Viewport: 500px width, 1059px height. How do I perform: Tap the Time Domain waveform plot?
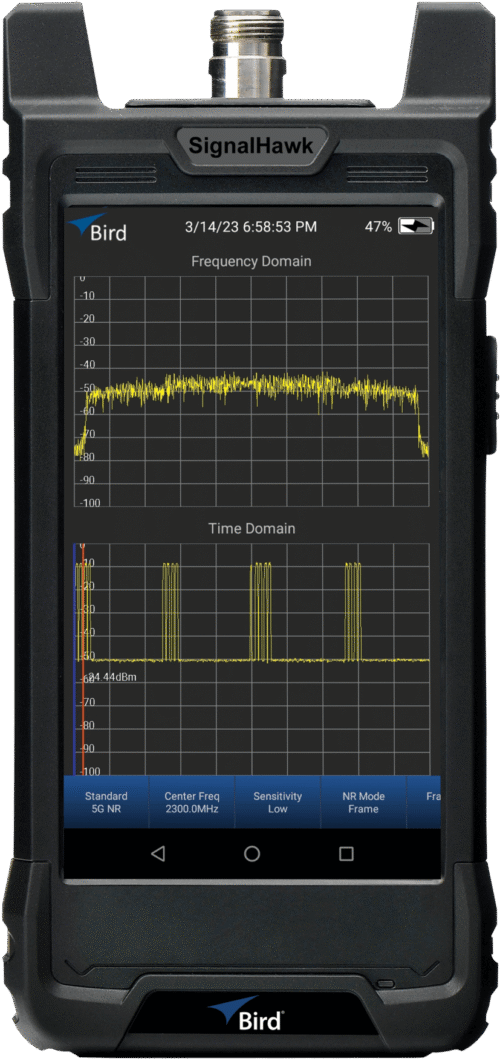click(251, 658)
